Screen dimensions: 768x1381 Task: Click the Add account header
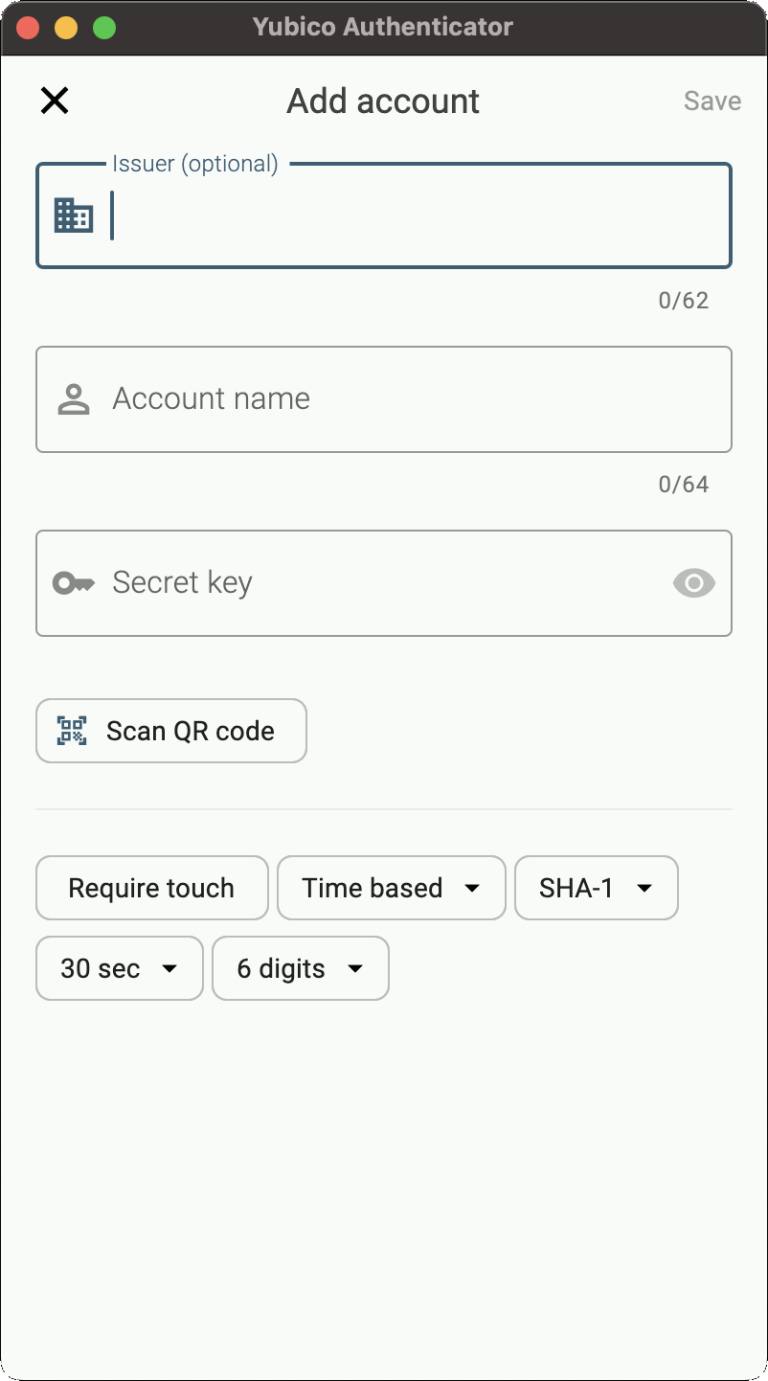(x=383, y=100)
